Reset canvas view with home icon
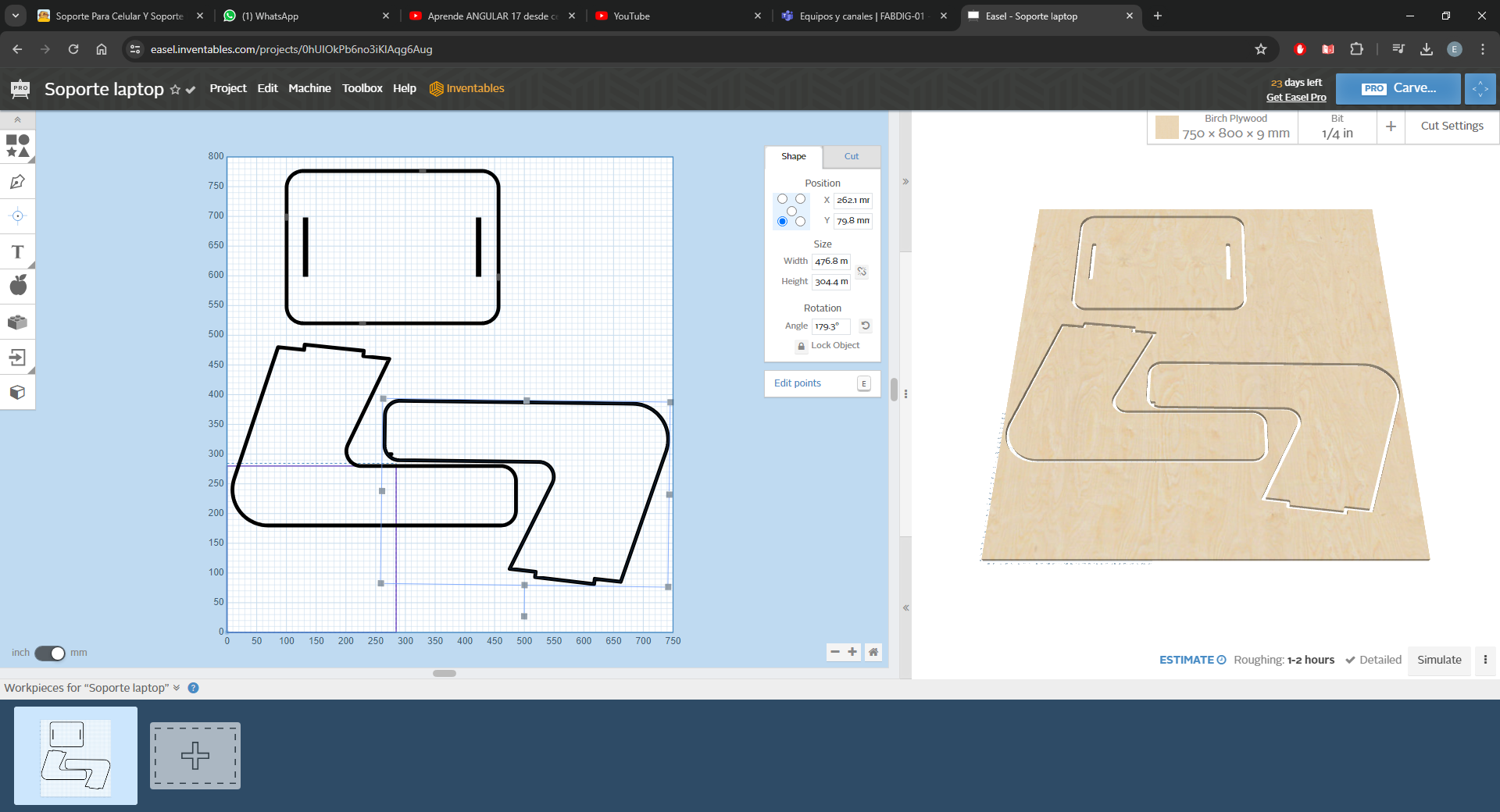 [873, 652]
